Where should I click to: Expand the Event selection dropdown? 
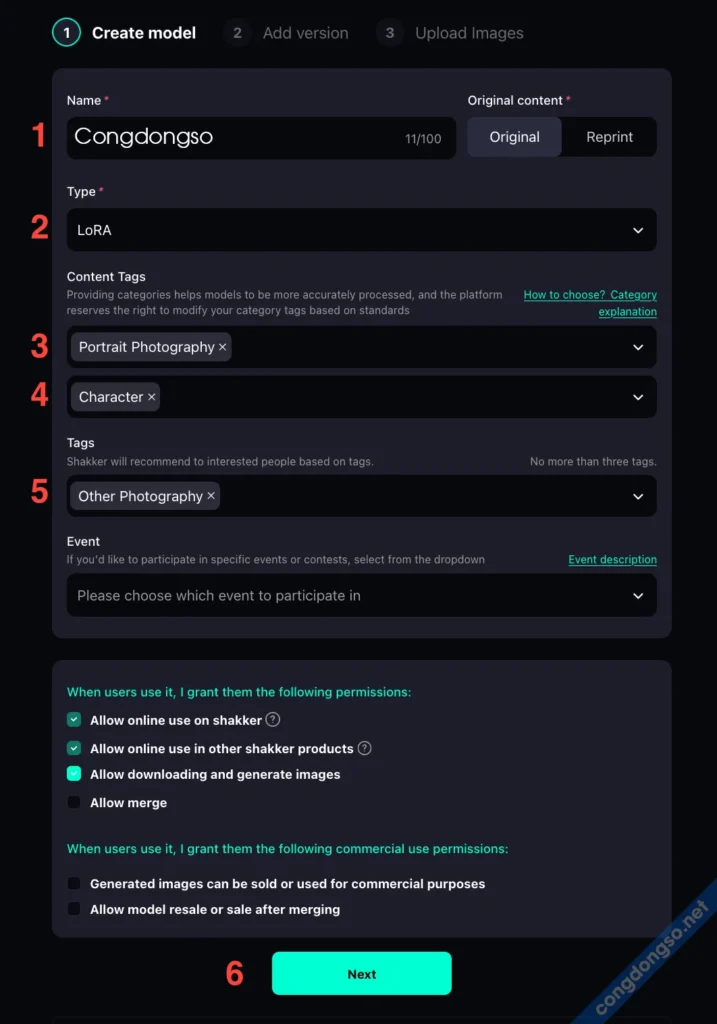pyautogui.click(x=361, y=595)
